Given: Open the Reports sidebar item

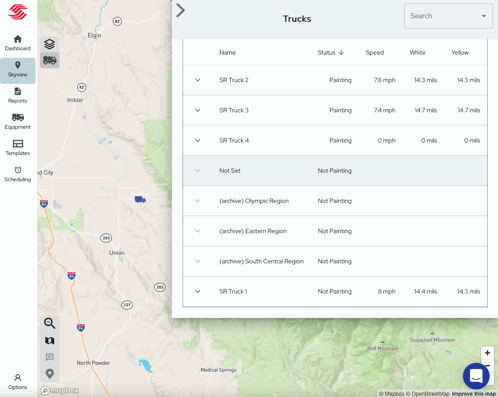Looking at the screenshot, I should [18, 96].
